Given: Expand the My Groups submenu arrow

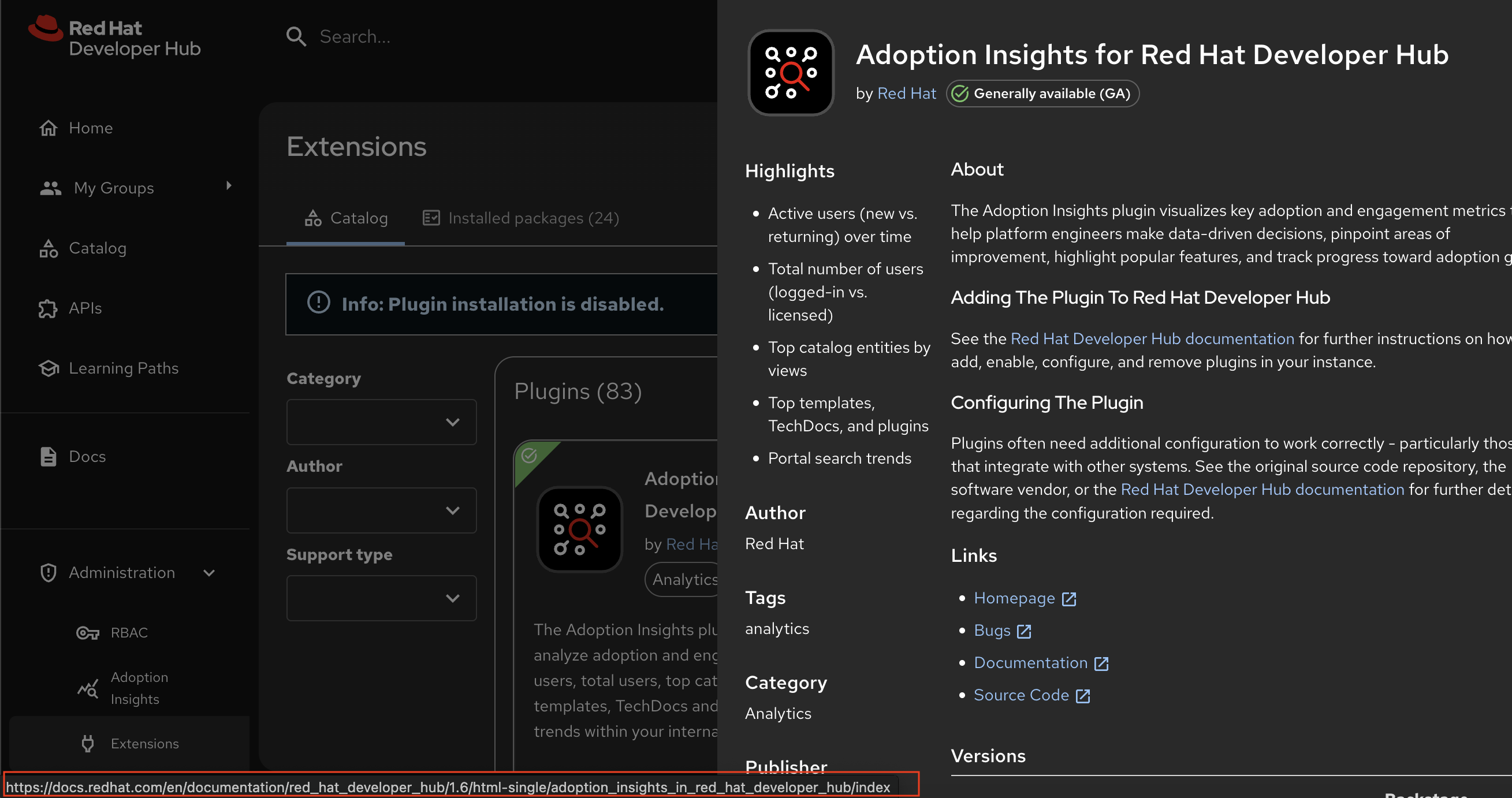Looking at the screenshot, I should pos(229,186).
